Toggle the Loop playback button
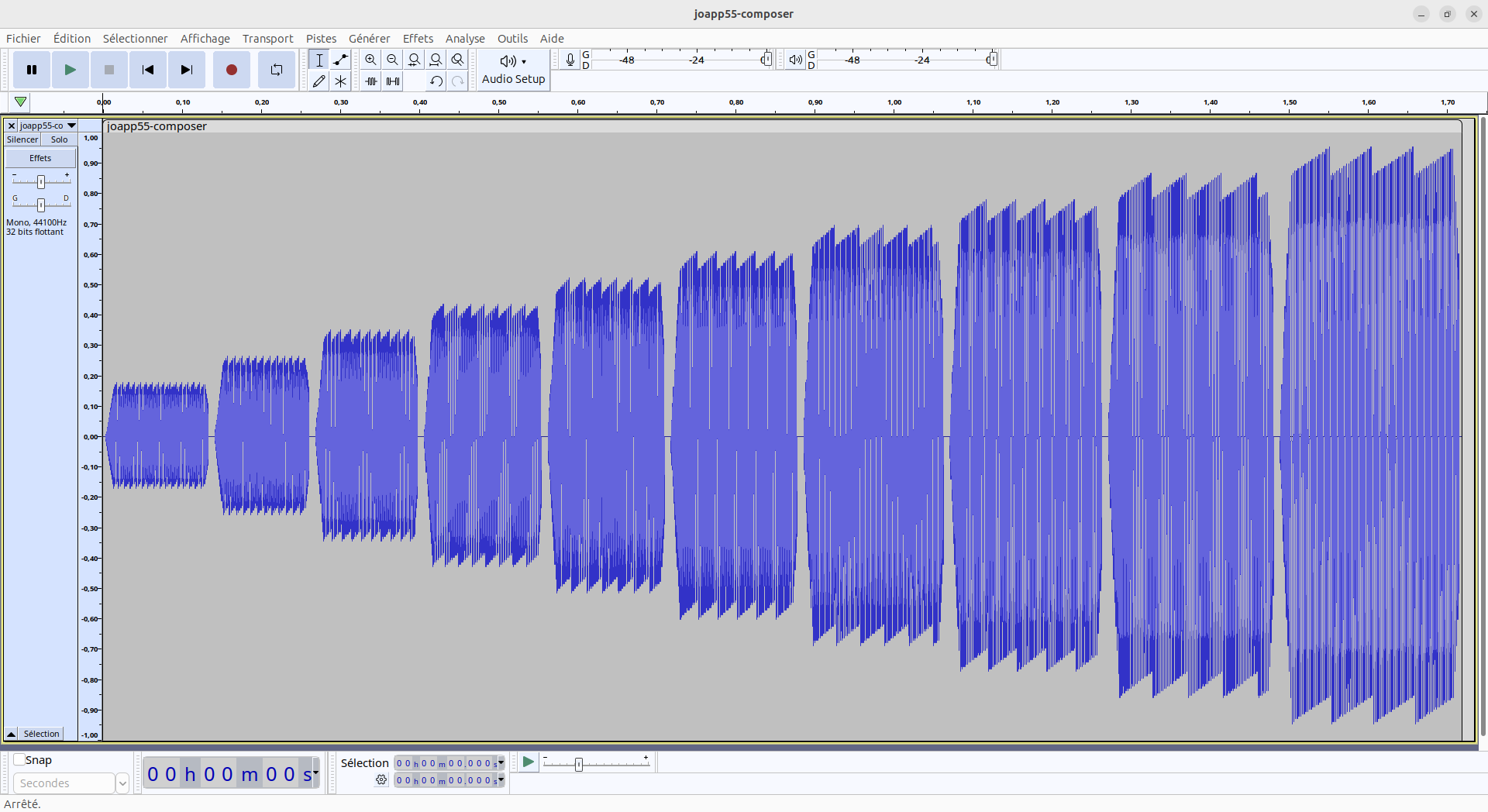Image resolution: width=1488 pixels, height=812 pixels. point(276,70)
